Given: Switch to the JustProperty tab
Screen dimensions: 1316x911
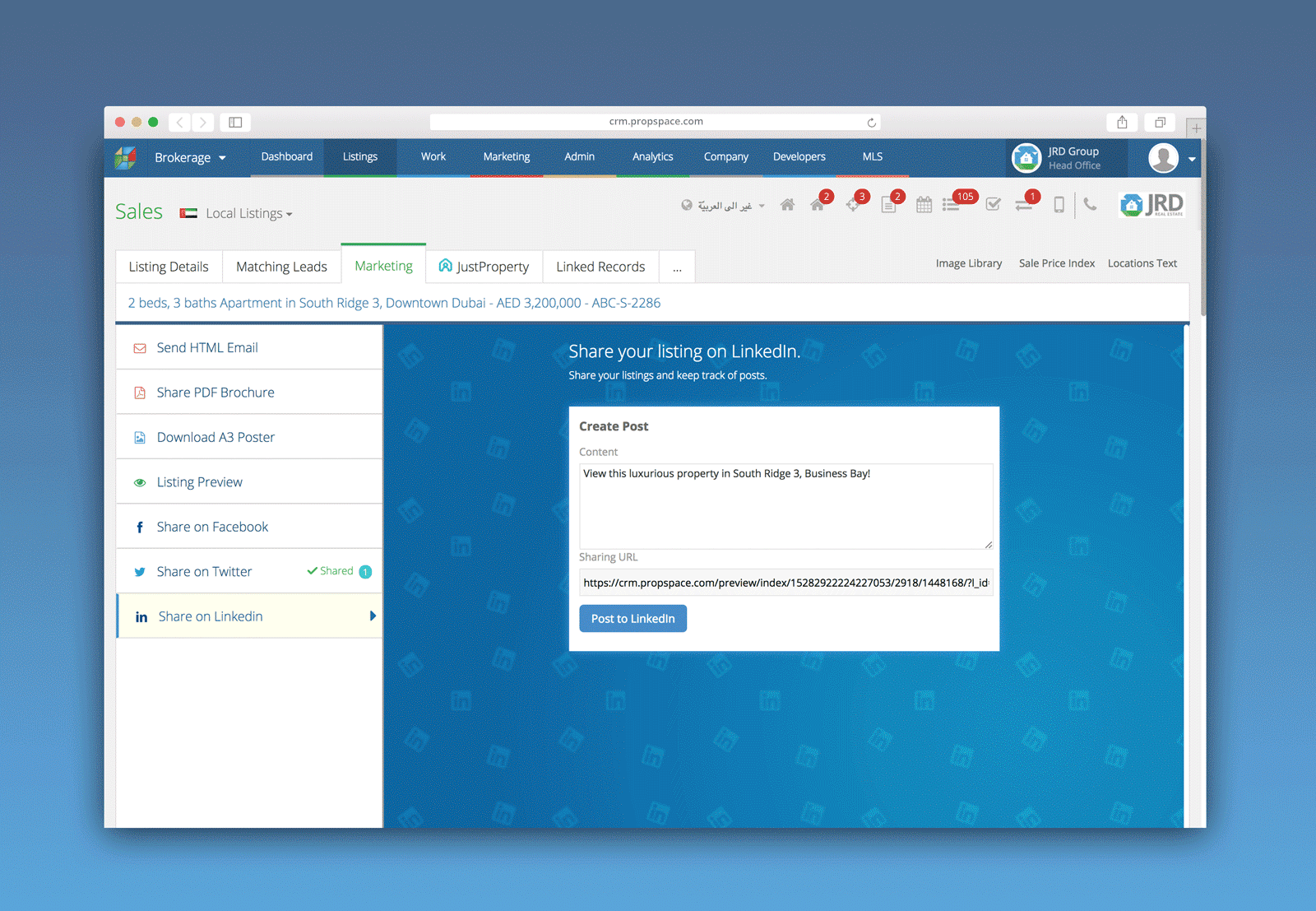Looking at the screenshot, I should (x=484, y=267).
